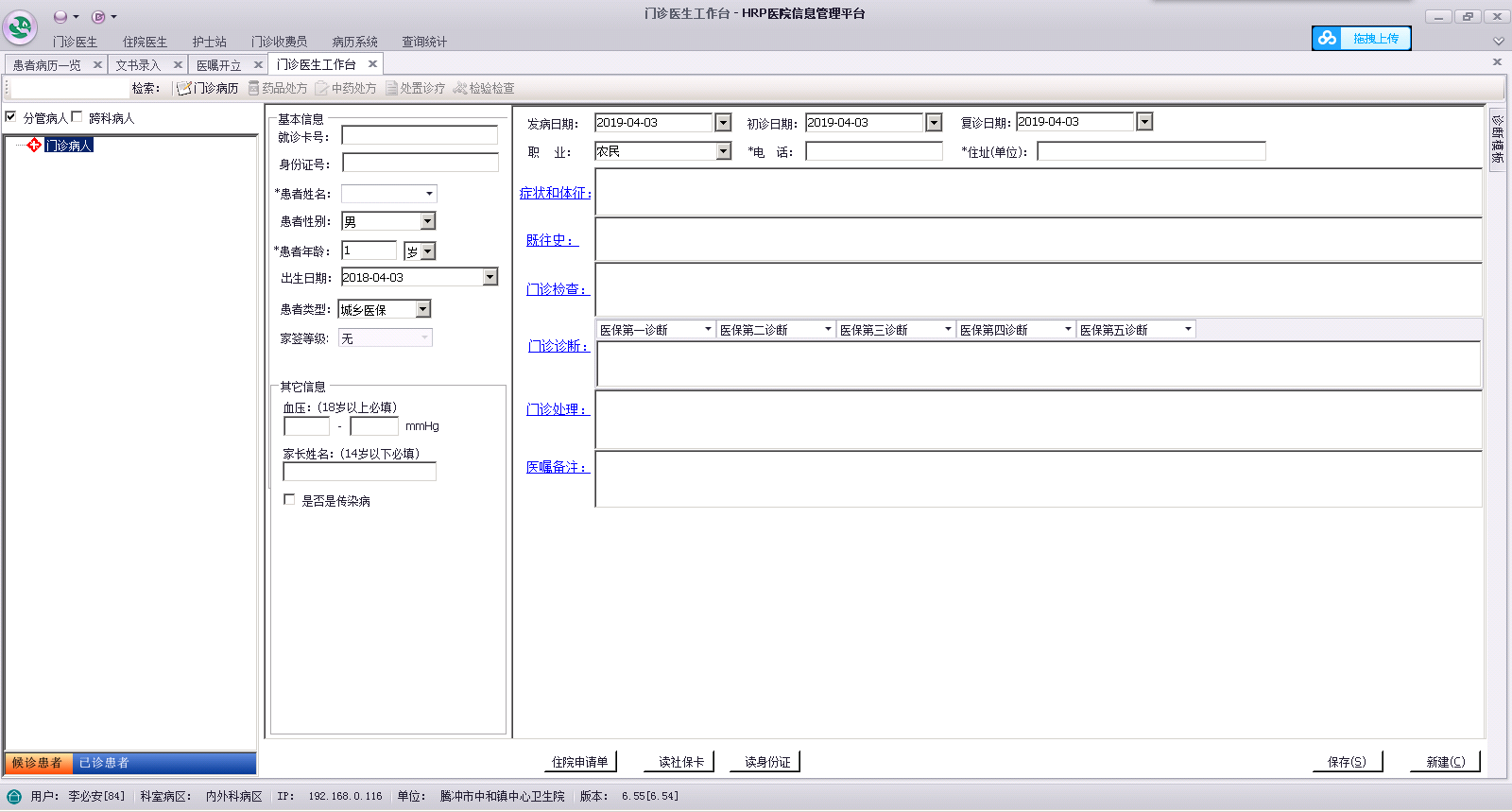
Task: Collapse the ribbon with the chevron
Action: pos(1498,41)
